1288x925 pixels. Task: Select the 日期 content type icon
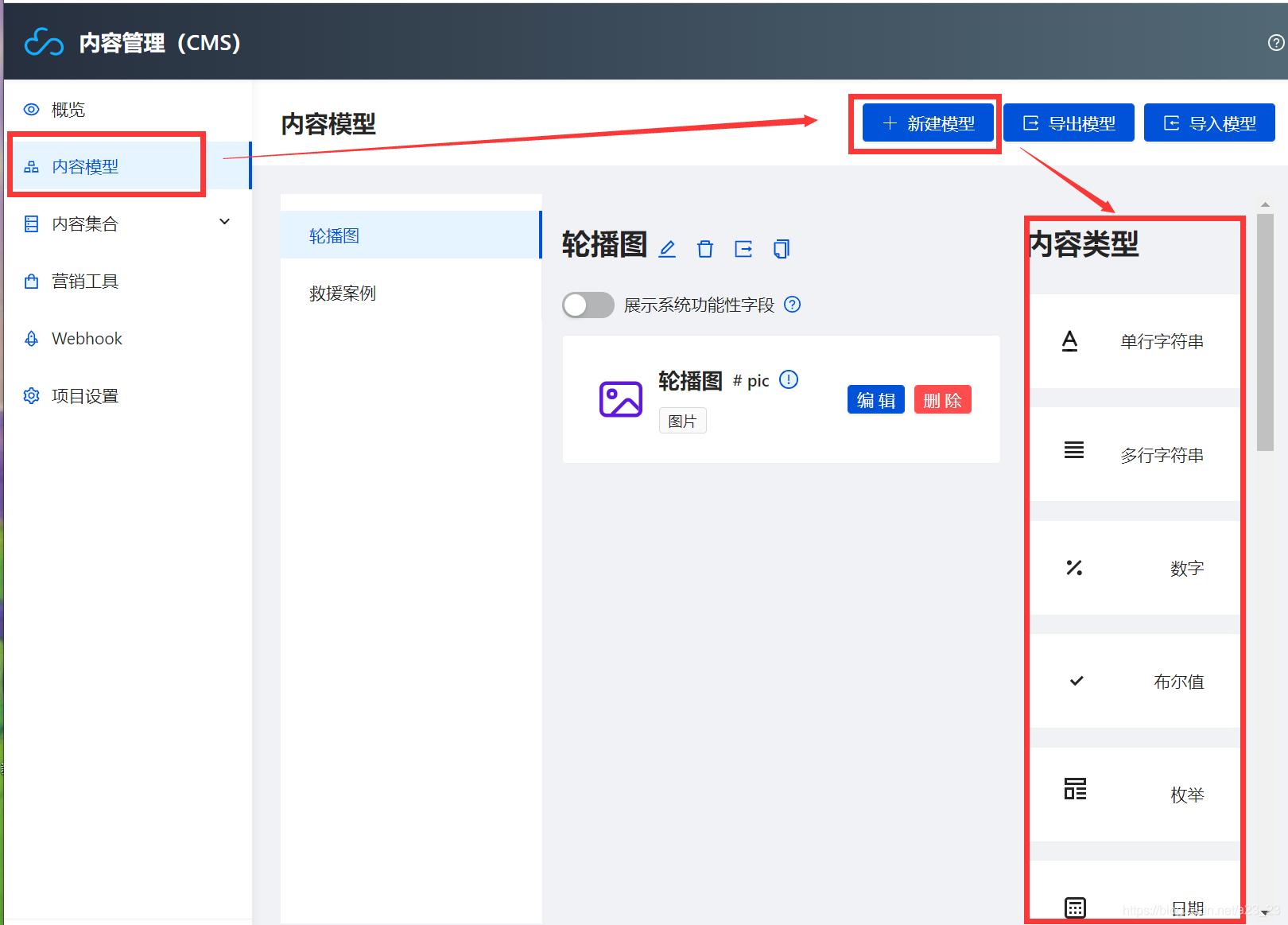click(x=1075, y=907)
